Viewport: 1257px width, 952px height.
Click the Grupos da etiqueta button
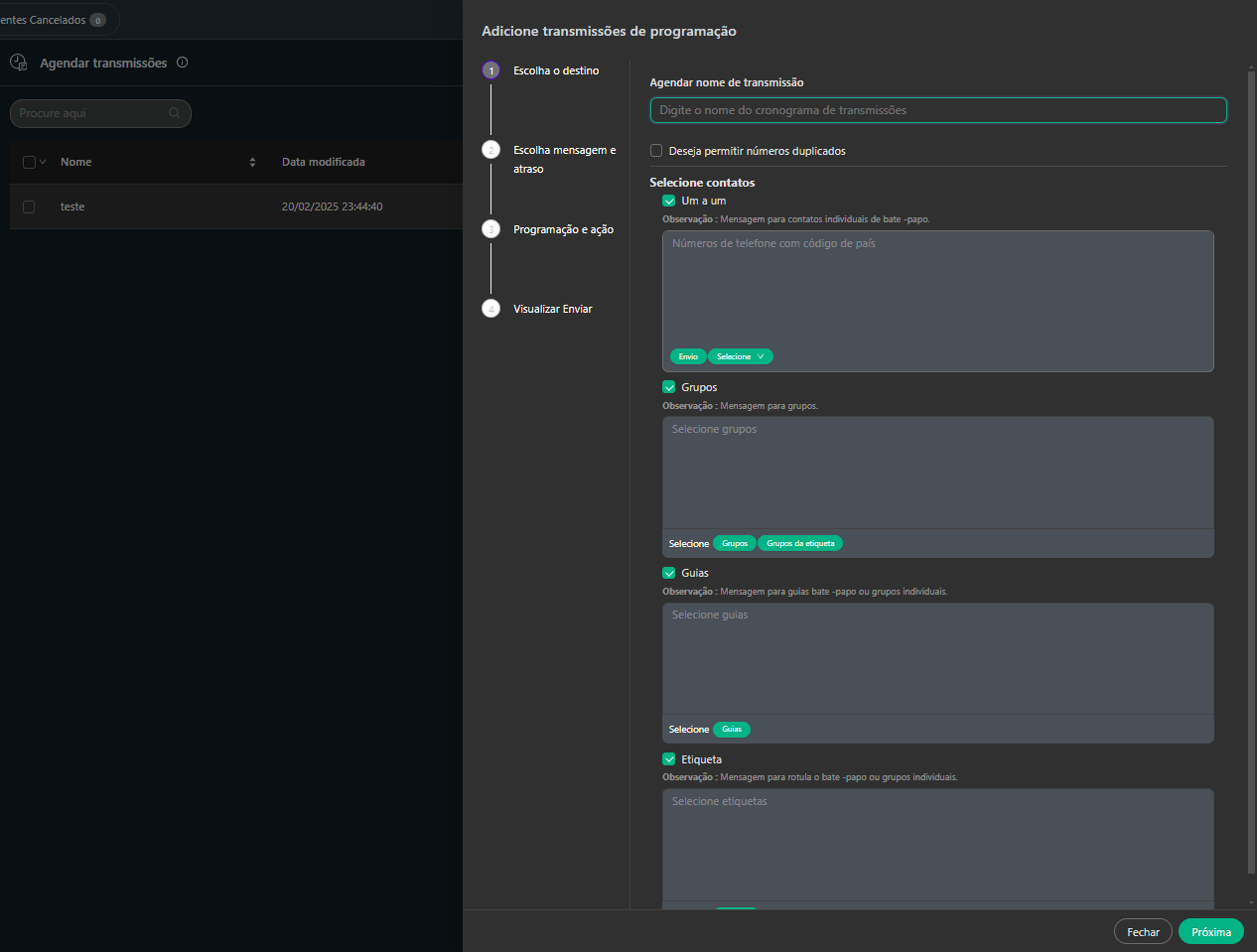[x=800, y=543]
